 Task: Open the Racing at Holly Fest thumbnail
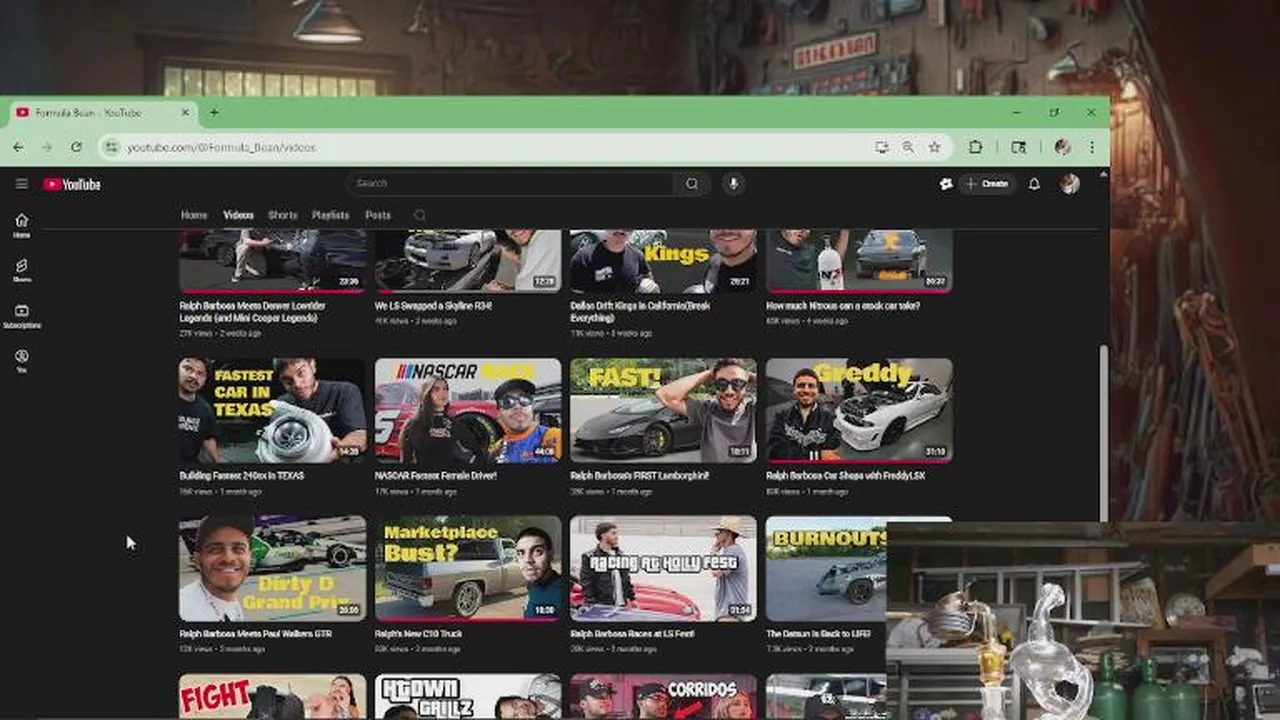663,568
